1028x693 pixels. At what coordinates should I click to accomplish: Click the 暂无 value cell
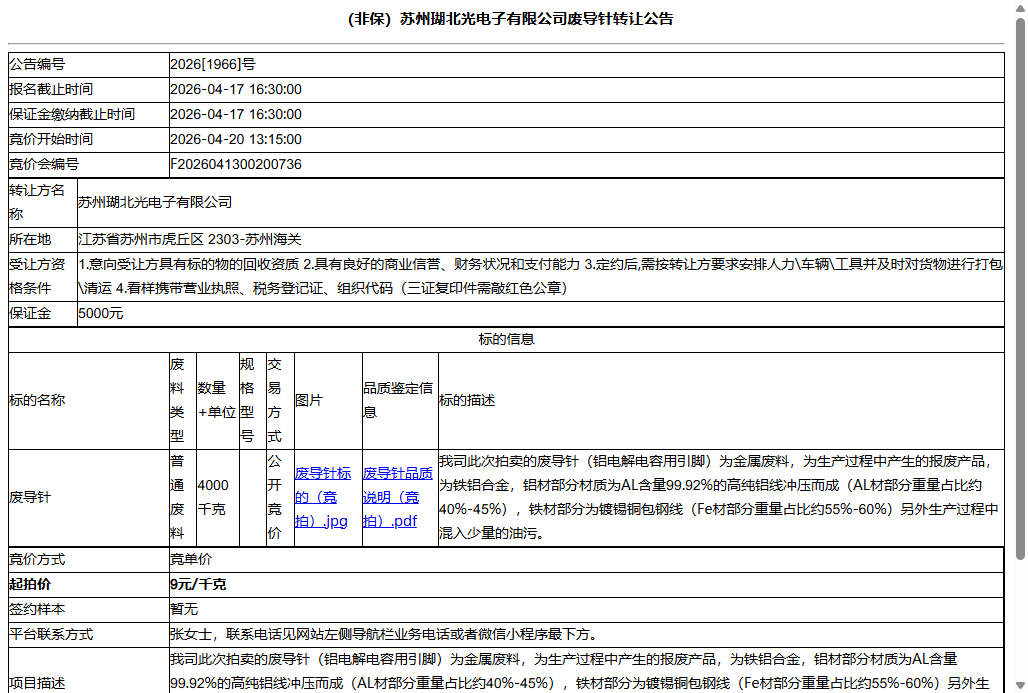point(586,609)
